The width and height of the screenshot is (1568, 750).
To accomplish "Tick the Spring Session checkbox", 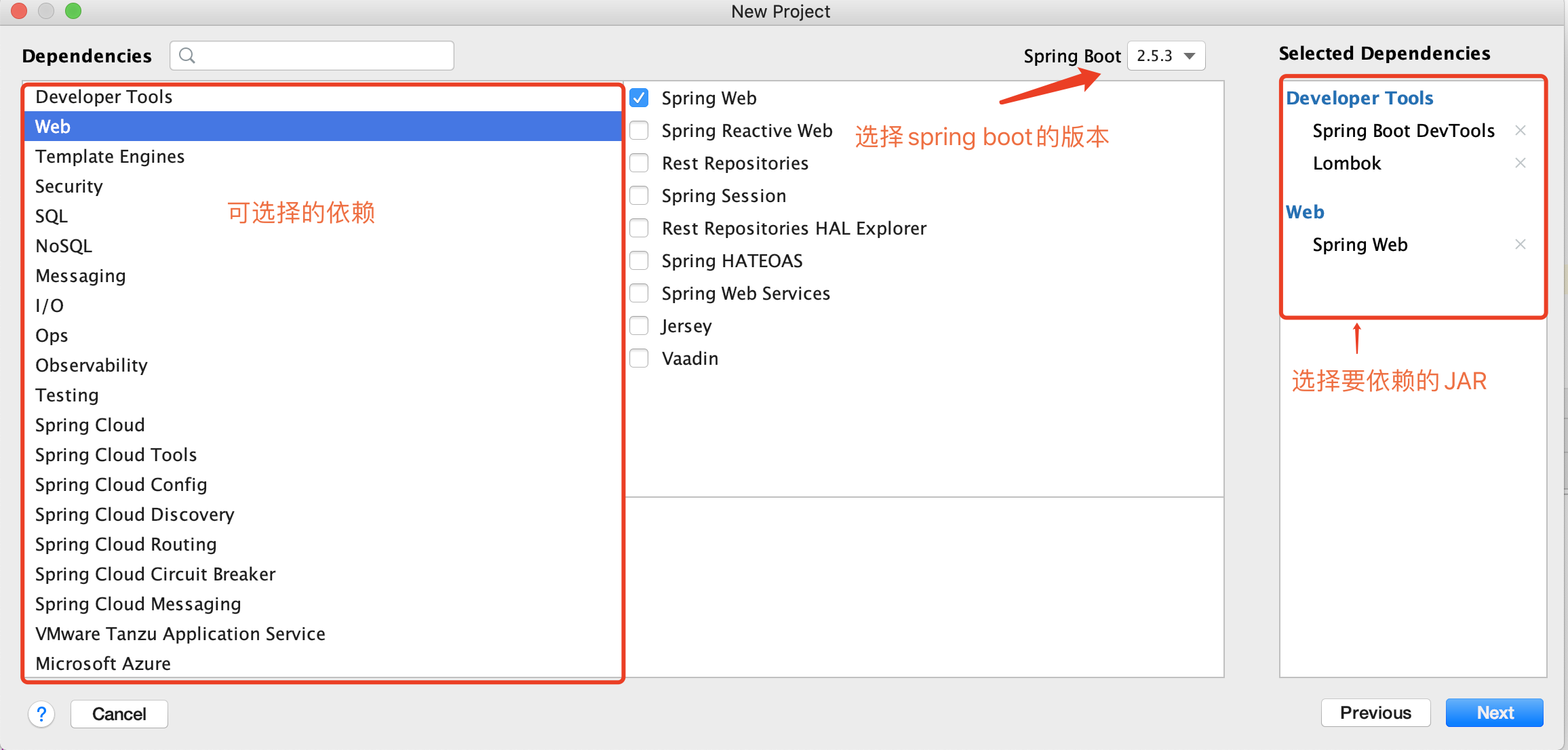I will click(639, 195).
